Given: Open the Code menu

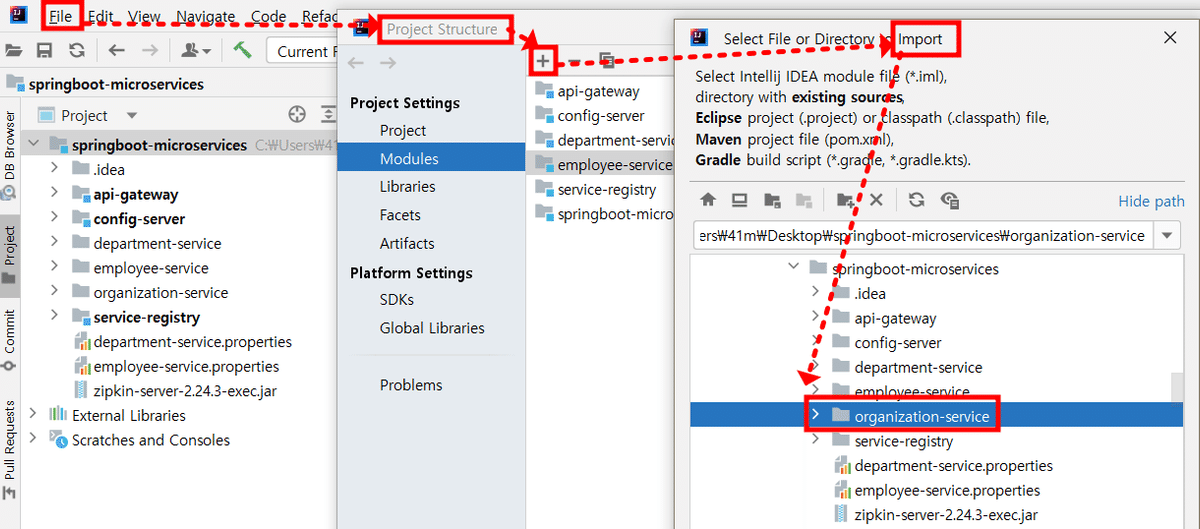Looking at the screenshot, I should [268, 16].
